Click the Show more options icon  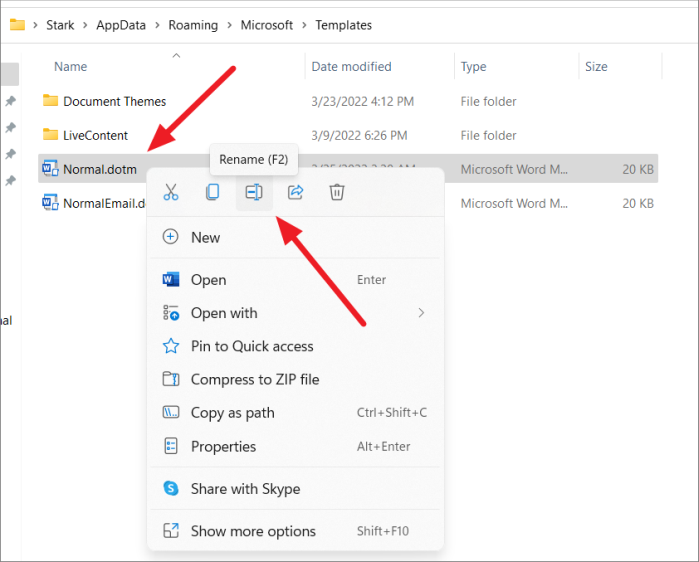(171, 530)
